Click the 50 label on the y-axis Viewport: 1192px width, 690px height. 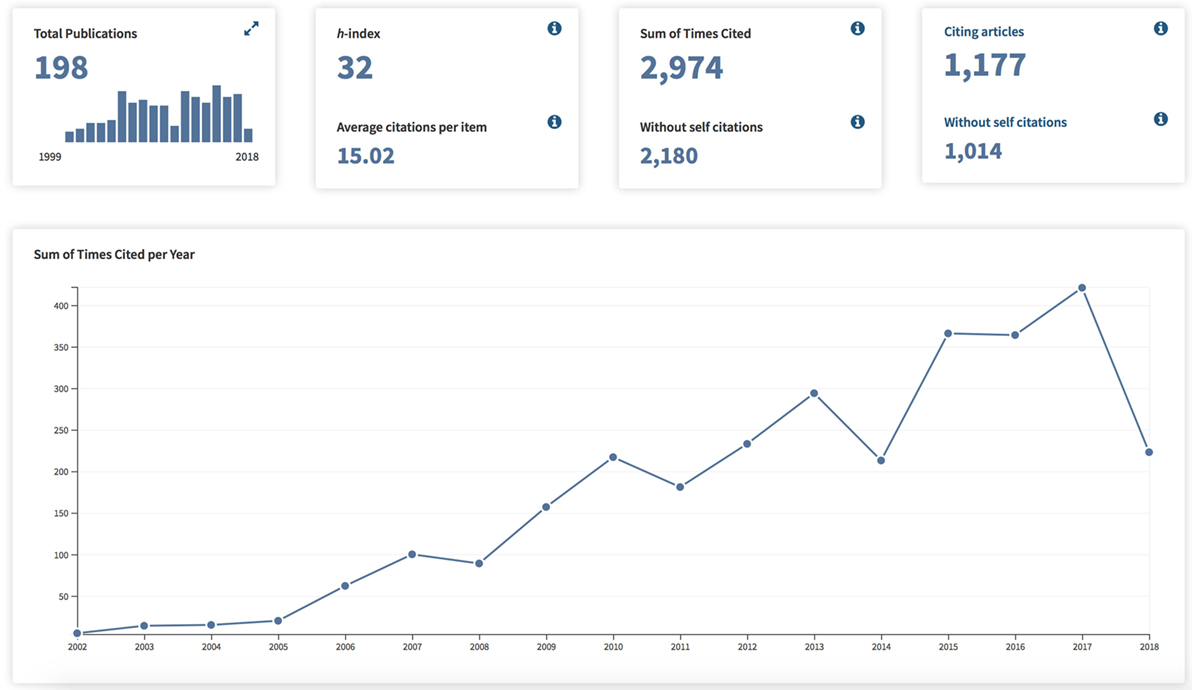coord(63,597)
